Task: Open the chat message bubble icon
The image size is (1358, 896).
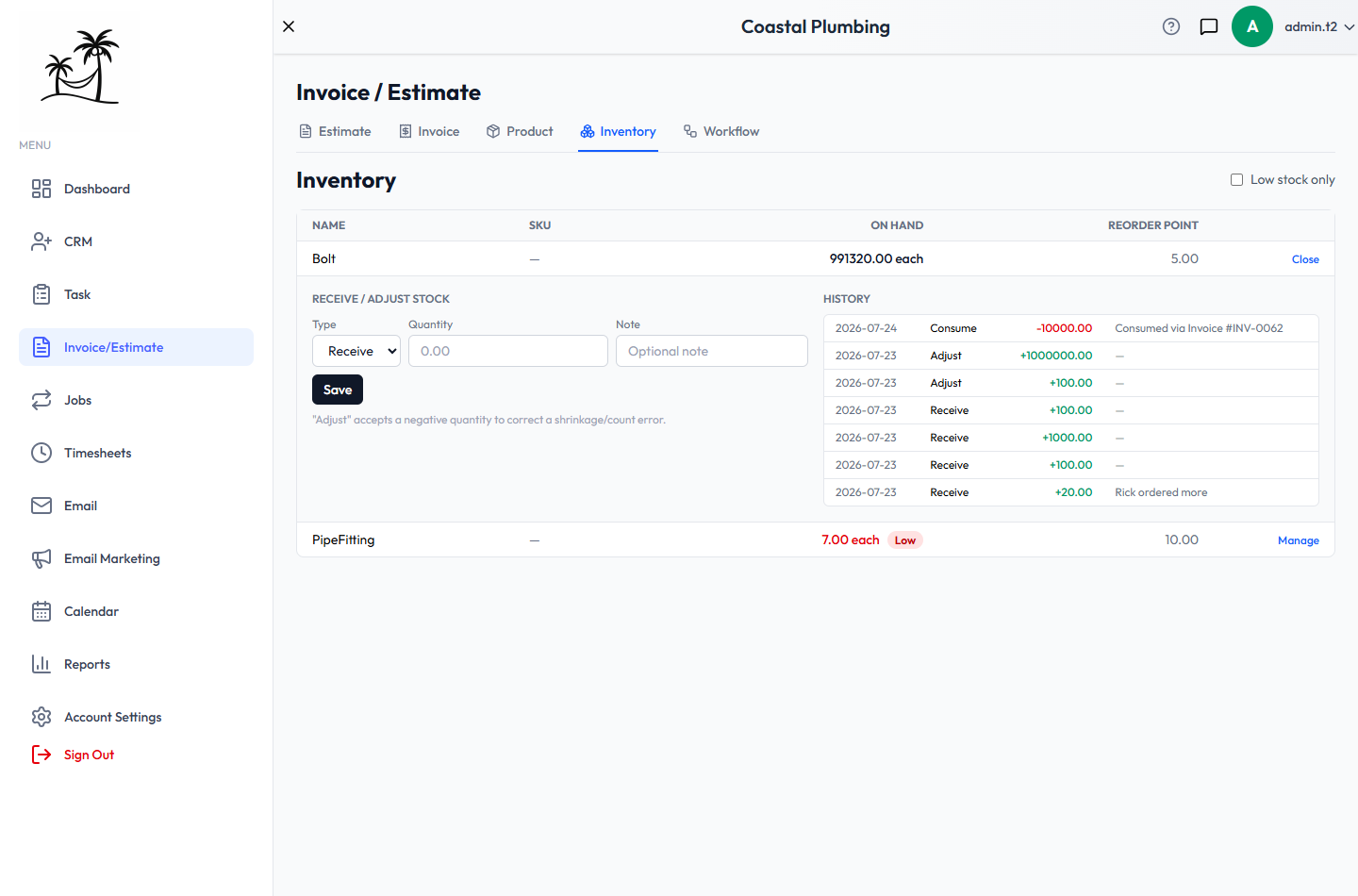Action: [x=1209, y=26]
